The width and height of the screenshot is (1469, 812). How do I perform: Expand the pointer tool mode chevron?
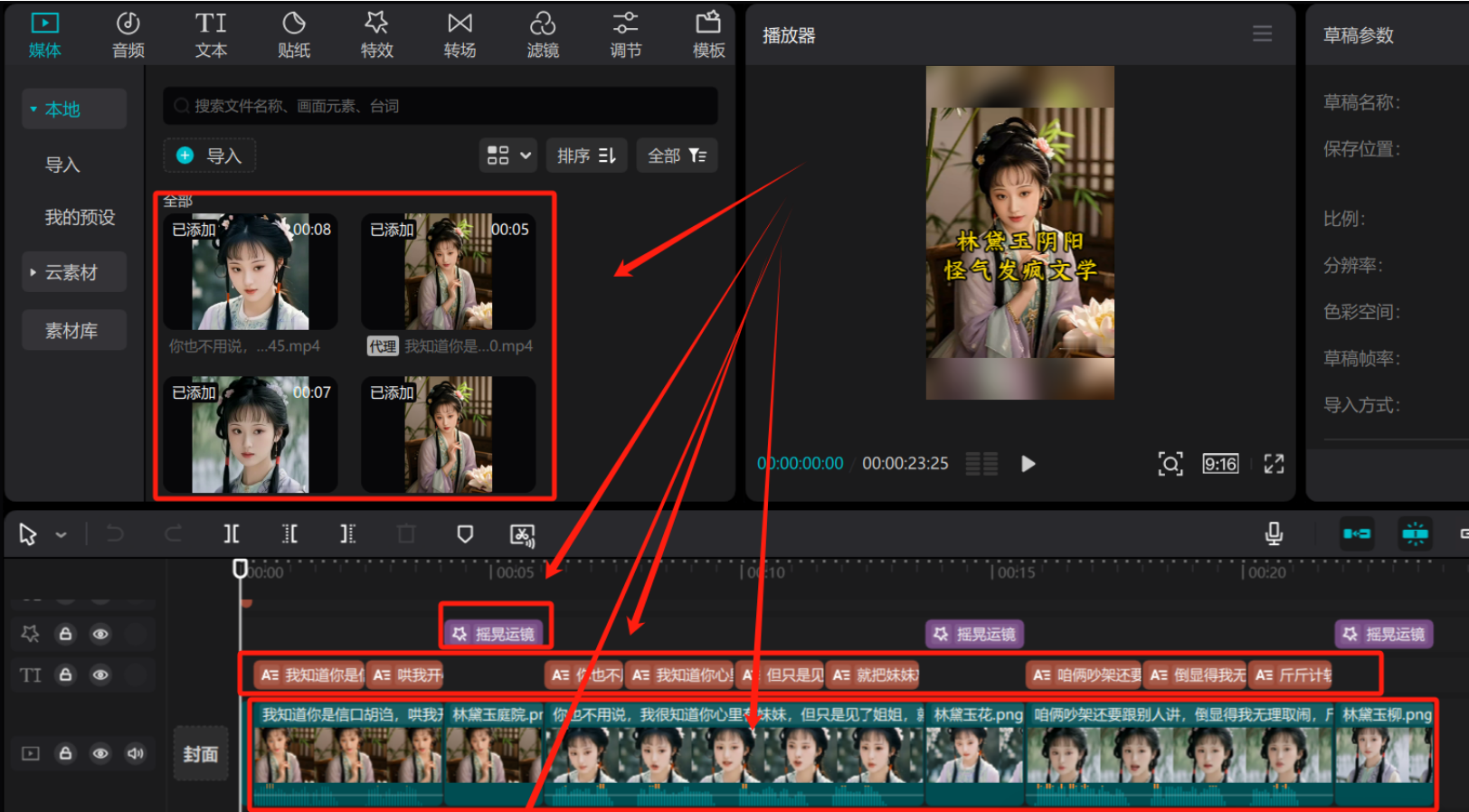click(61, 535)
